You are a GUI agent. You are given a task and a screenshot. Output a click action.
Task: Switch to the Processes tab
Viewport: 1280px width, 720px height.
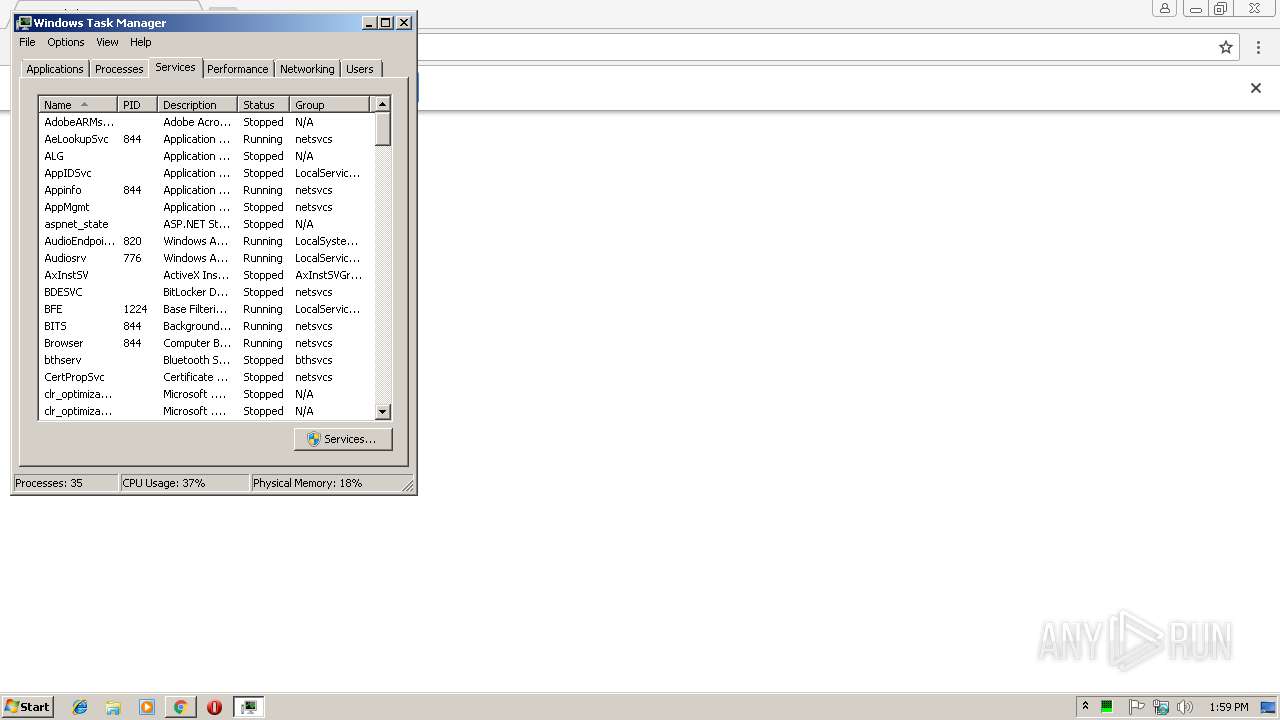pos(119,69)
